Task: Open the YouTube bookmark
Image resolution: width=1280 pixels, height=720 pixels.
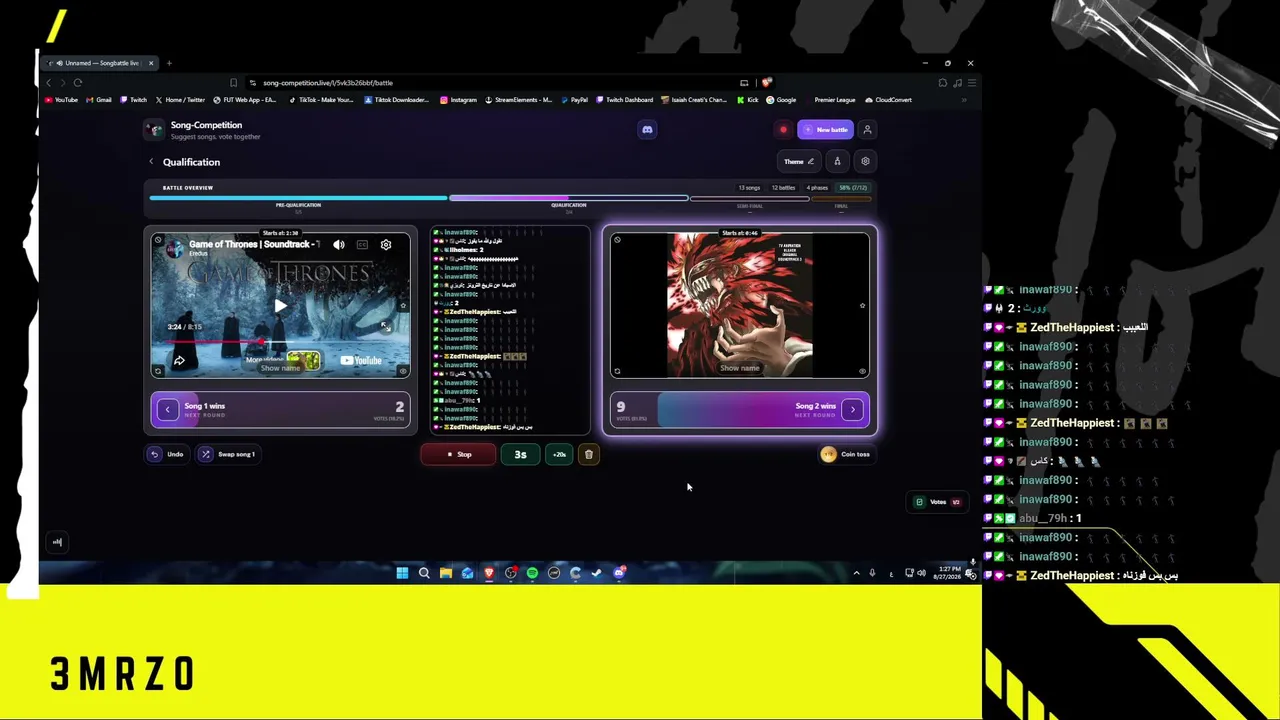Action: (61, 100)
